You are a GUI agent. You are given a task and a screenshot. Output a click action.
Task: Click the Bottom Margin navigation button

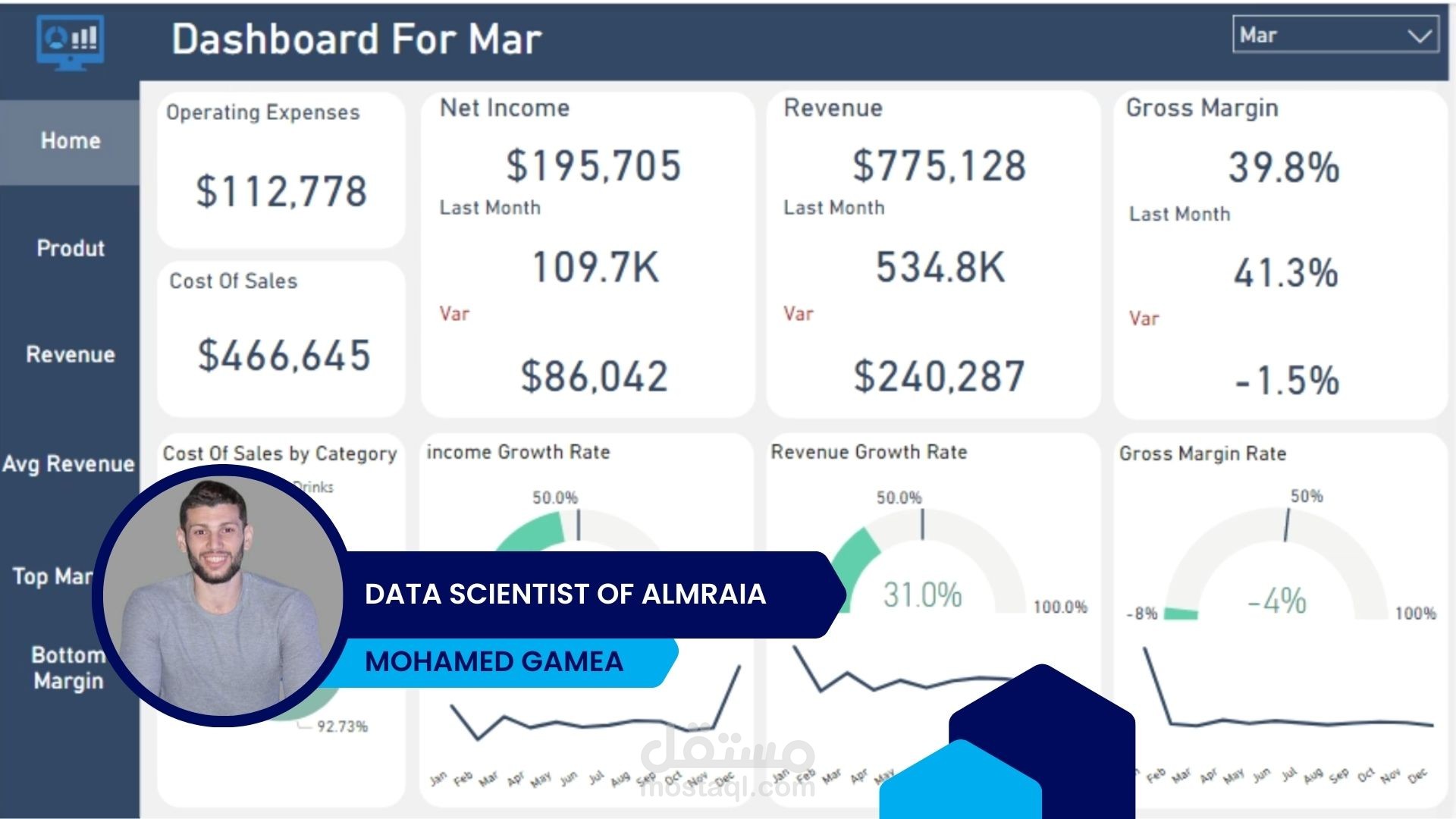pos(68,667)
